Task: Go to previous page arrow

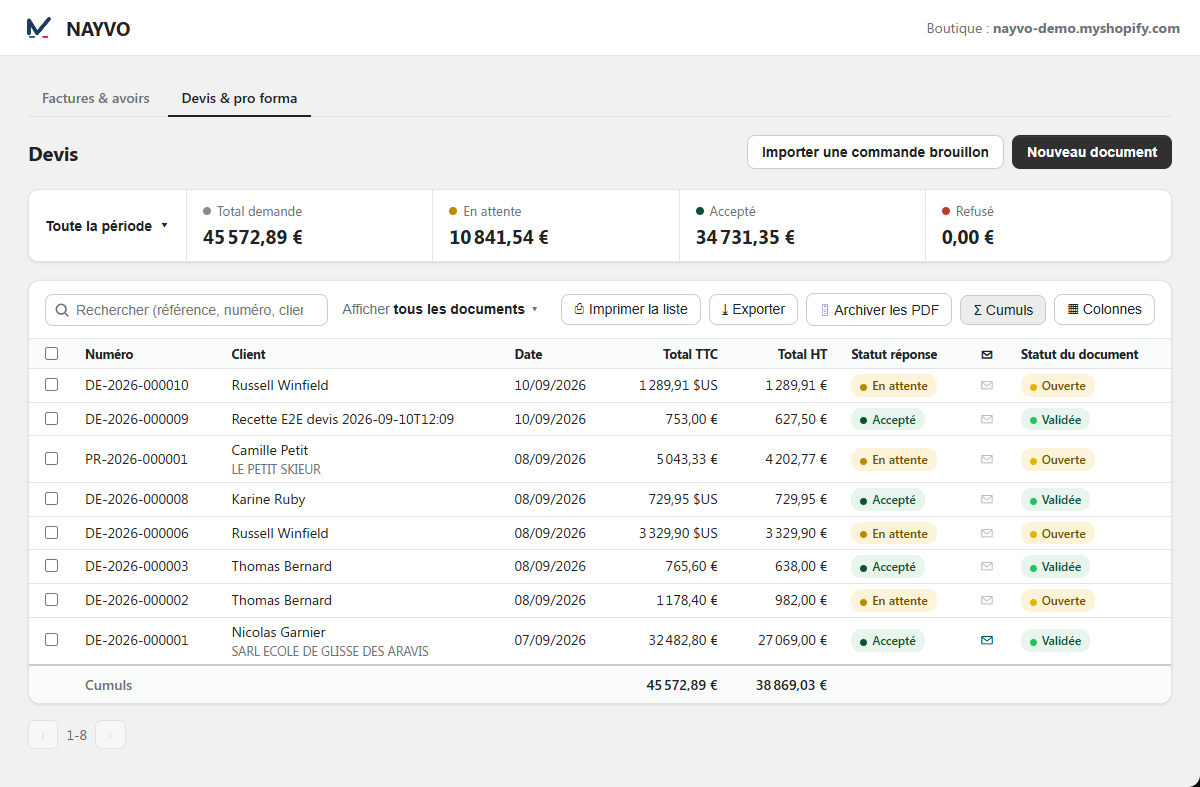Action: pyautogui.click(x=43, y=735)
